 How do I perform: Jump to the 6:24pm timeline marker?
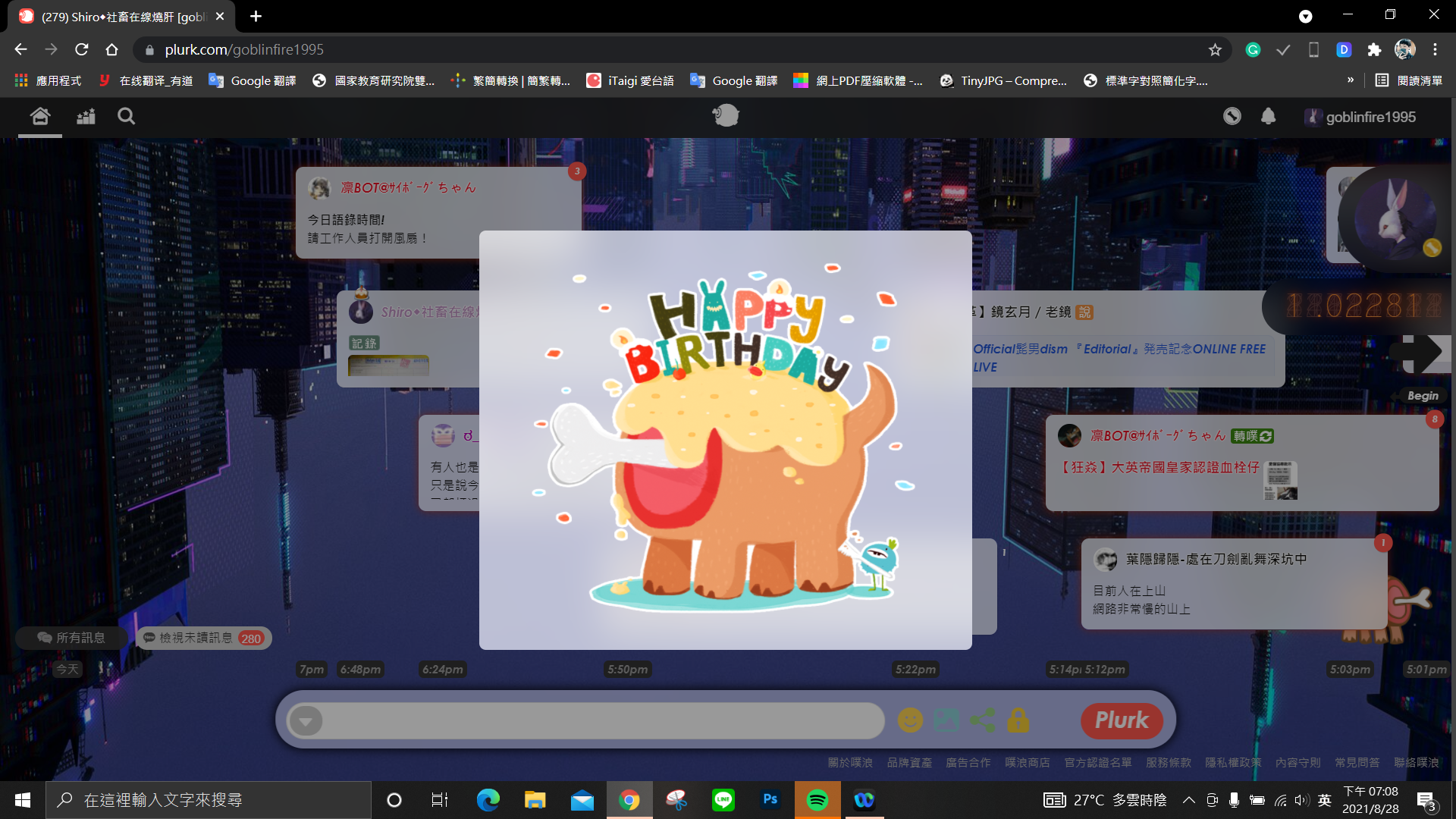pos(443,669)
